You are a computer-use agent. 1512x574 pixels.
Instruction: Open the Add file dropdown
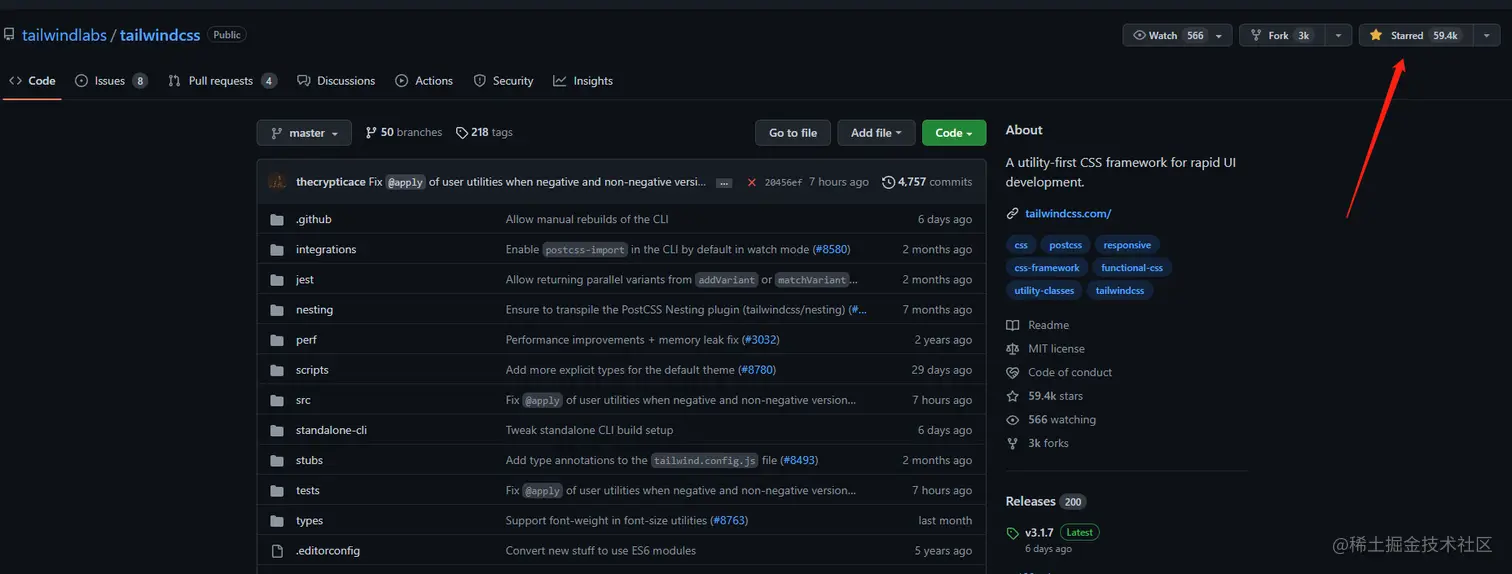pyautogui.click(x=876, y=133)
